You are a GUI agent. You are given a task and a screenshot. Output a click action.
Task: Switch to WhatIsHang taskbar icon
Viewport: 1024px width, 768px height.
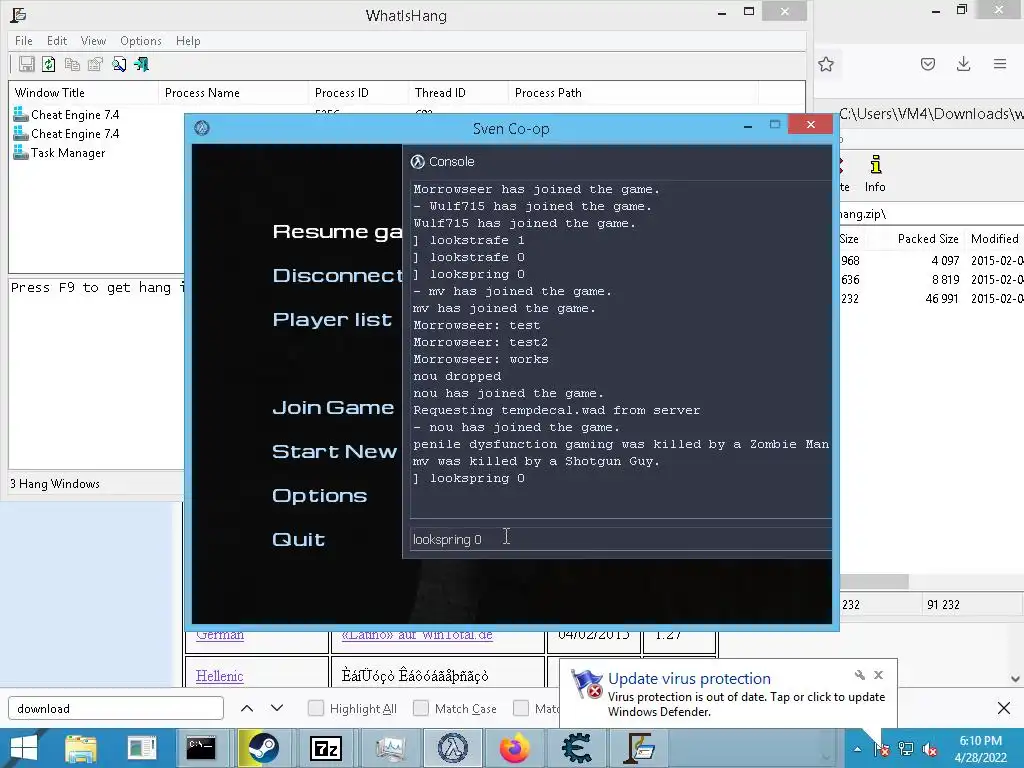639,748
